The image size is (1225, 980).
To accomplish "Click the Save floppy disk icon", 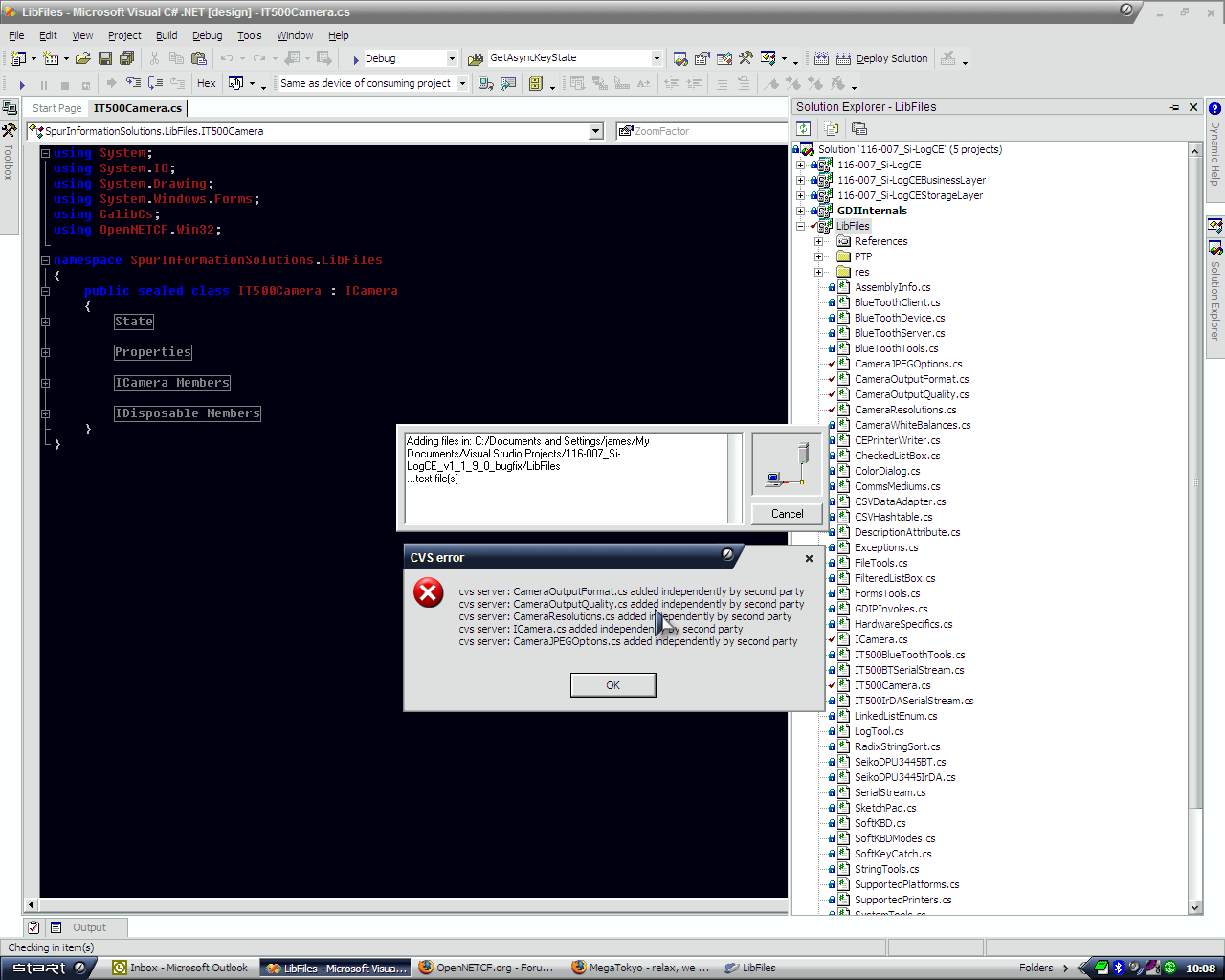I will 105,58.
